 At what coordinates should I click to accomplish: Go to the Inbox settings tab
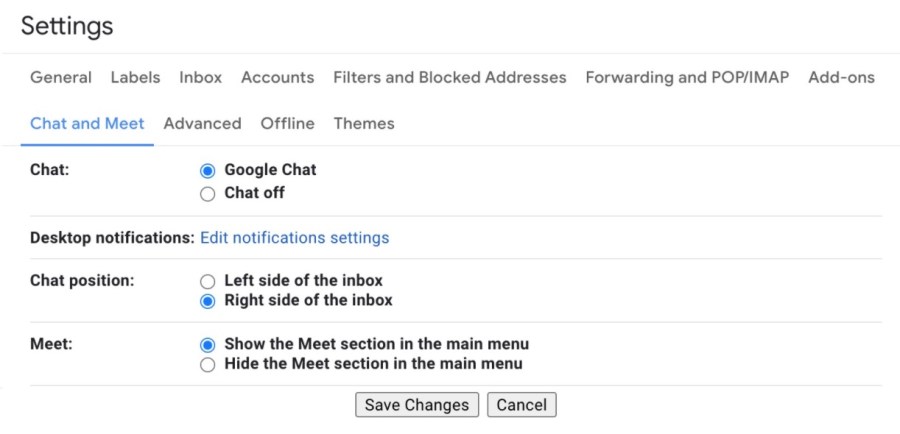pyautogui.click(x=200, y=77)
